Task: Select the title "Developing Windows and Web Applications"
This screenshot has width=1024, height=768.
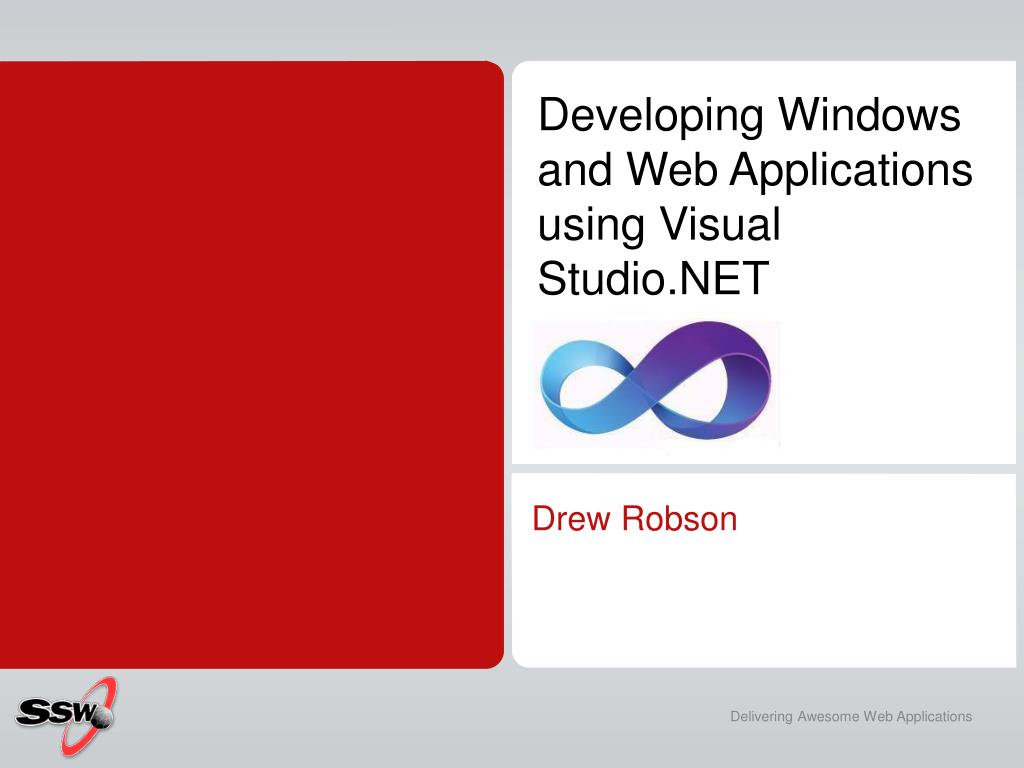Action: tap(755, 142)
